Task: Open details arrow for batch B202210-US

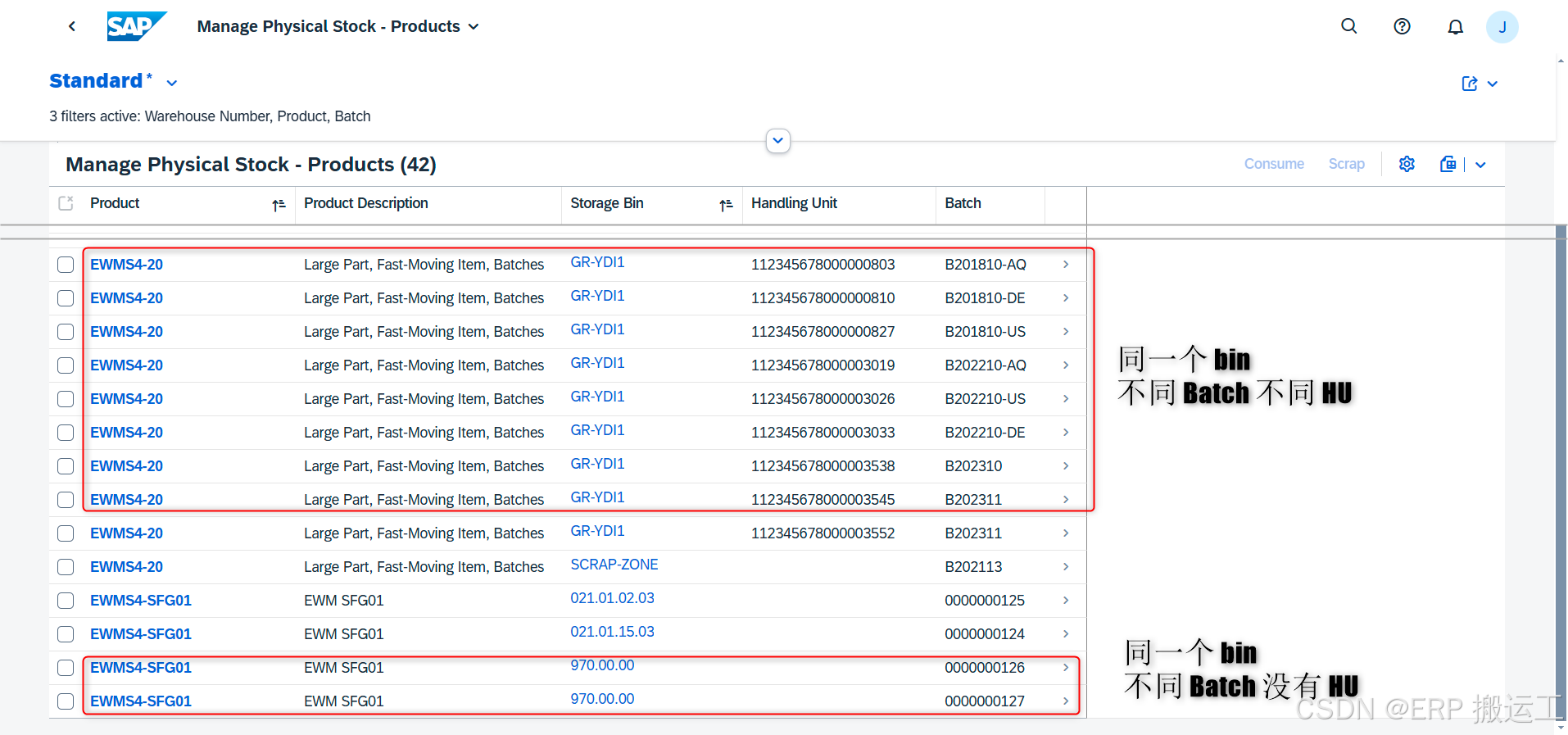Action: pos(1066,398)
